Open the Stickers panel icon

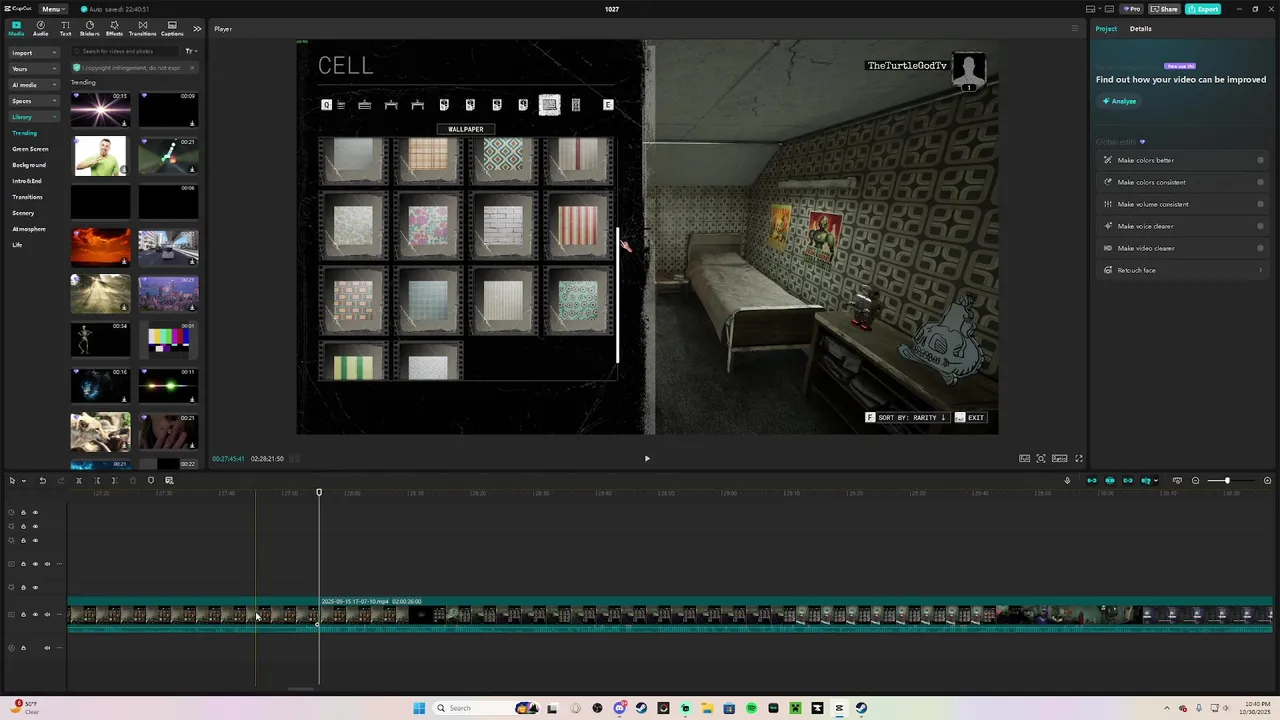(89, 28)
